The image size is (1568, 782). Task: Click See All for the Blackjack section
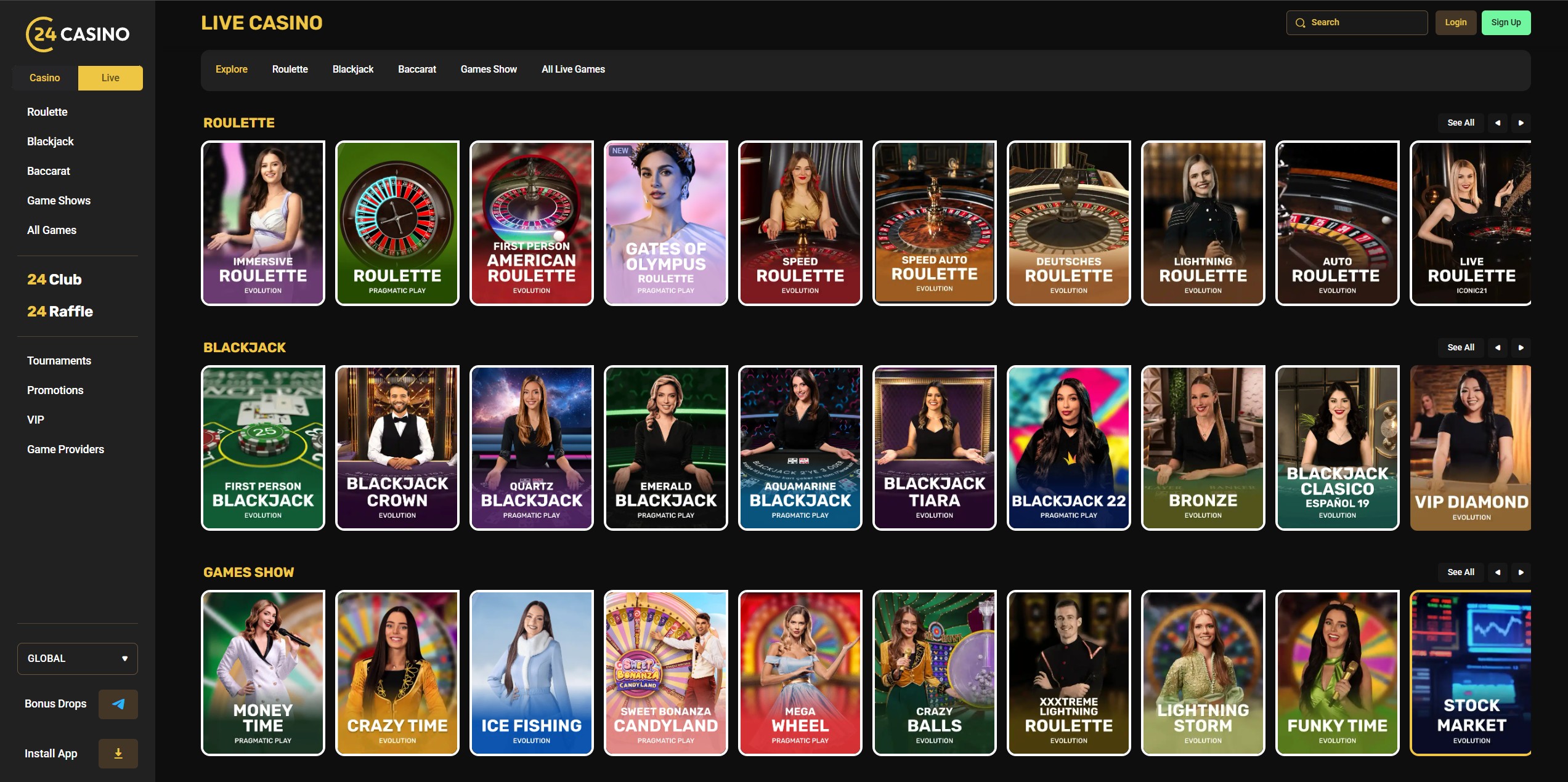pos(1461,347)
